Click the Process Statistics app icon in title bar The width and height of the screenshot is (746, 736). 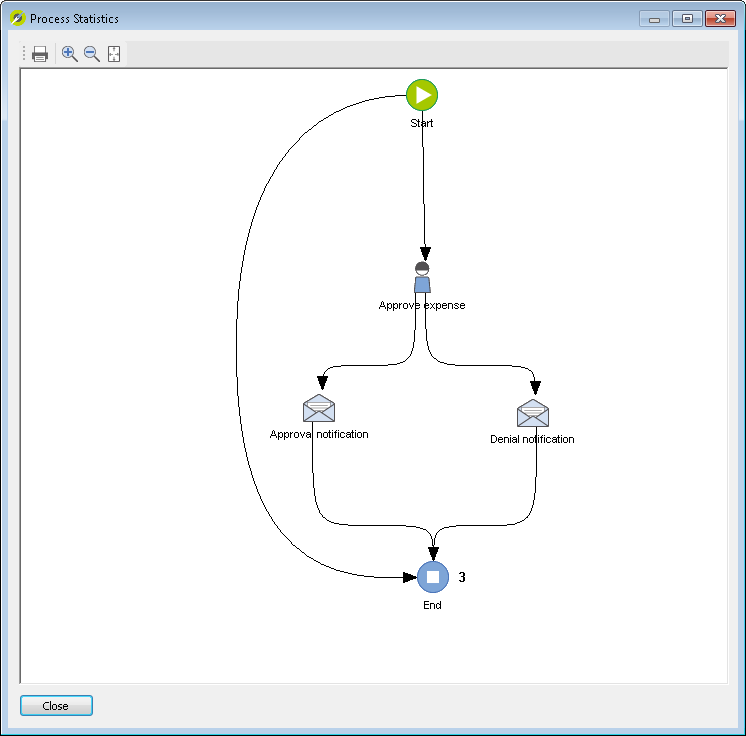click(x=18, y=19)
